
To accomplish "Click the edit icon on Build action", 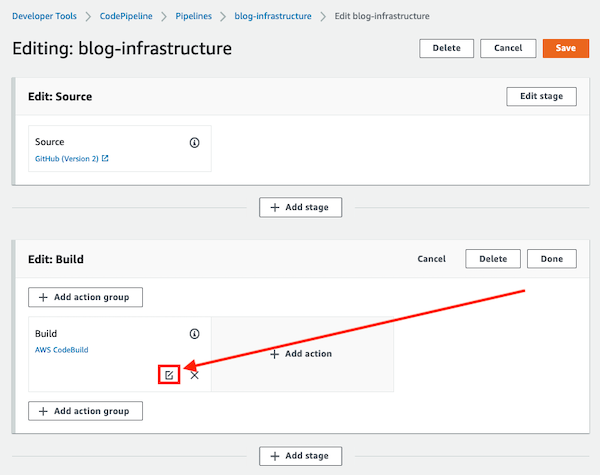I will point(169,375).
